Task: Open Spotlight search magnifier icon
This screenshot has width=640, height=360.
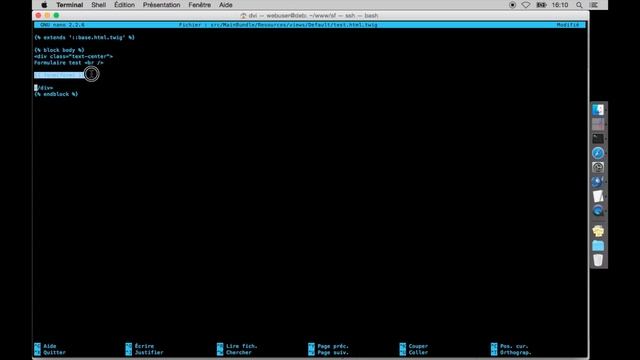Action: (579, 5)
